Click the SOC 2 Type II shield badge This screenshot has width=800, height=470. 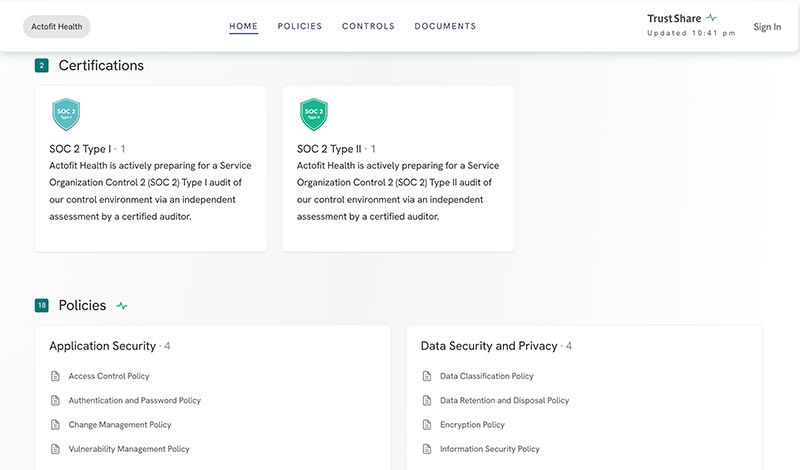pos(314,114)
